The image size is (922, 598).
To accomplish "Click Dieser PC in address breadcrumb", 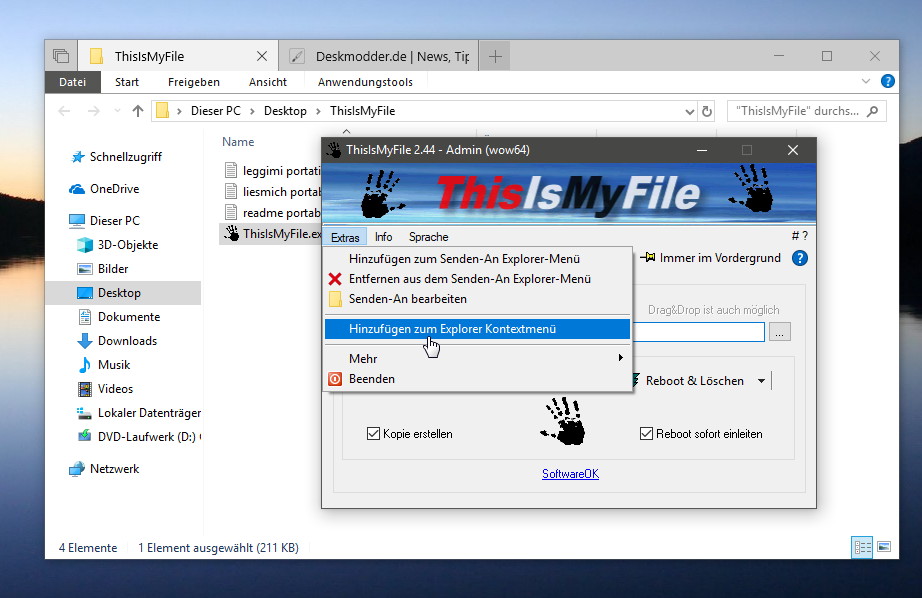I will (216, 111).
